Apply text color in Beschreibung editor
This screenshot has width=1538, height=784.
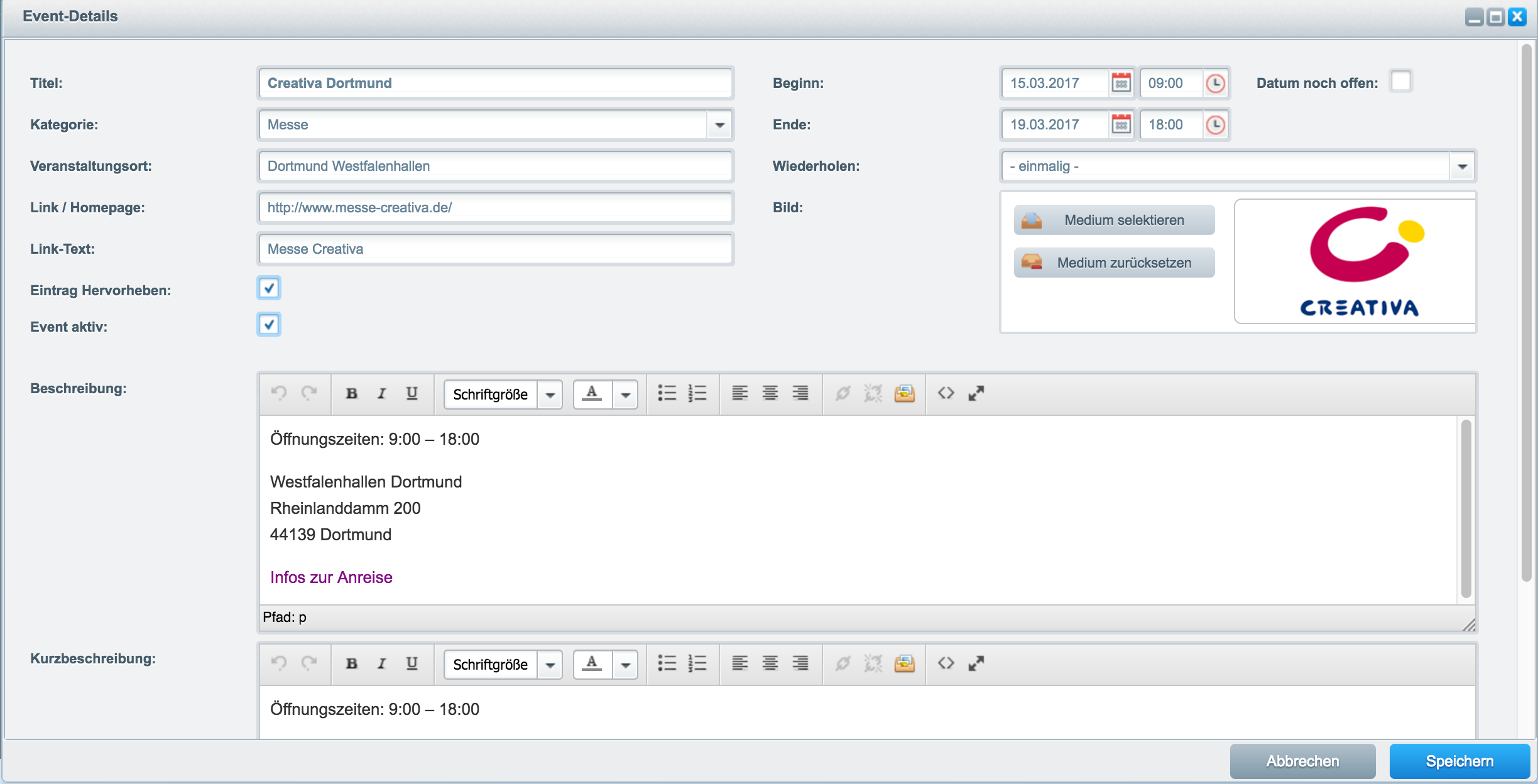coord(592,395)
